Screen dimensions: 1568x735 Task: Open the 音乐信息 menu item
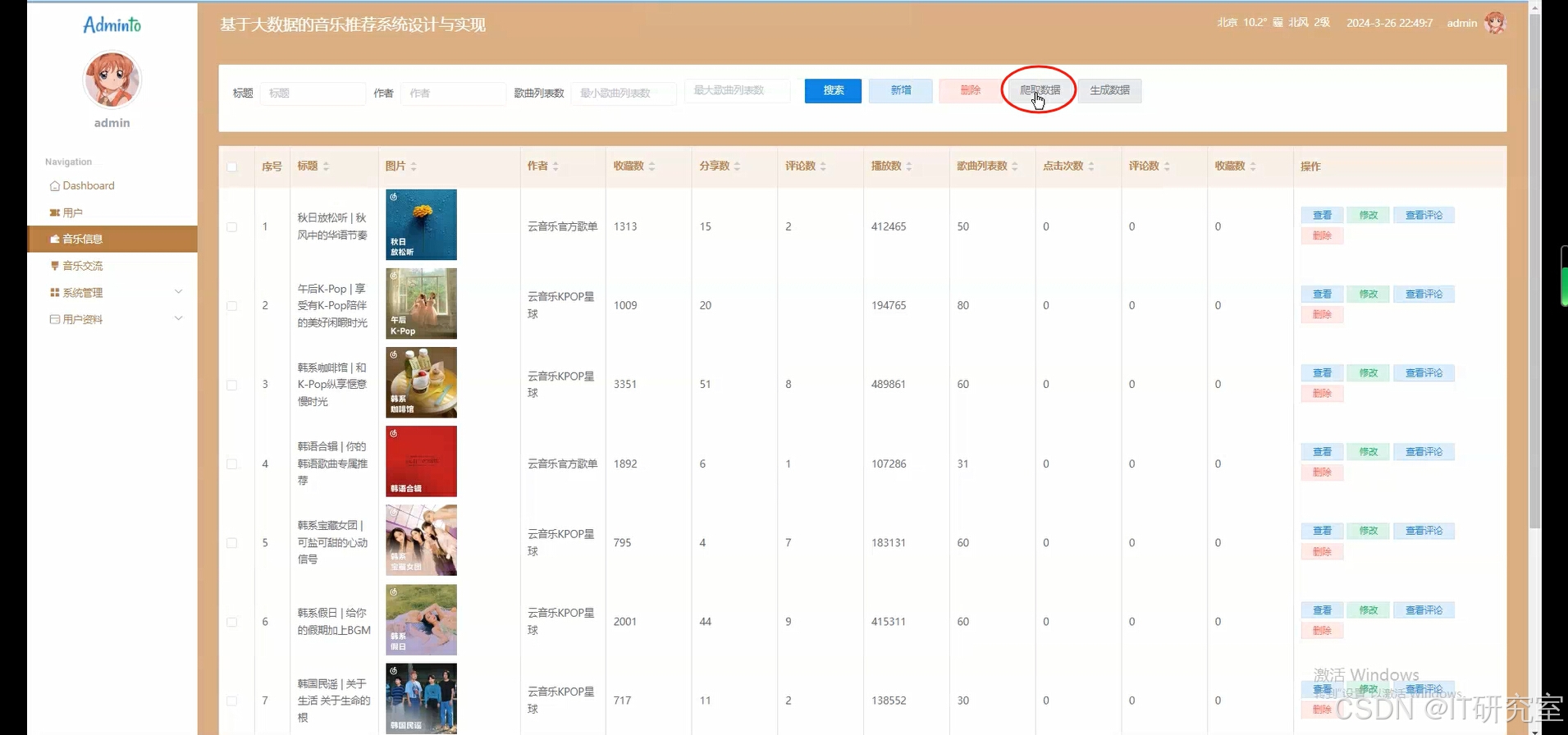pyautogui.click(x=112, y=239)
